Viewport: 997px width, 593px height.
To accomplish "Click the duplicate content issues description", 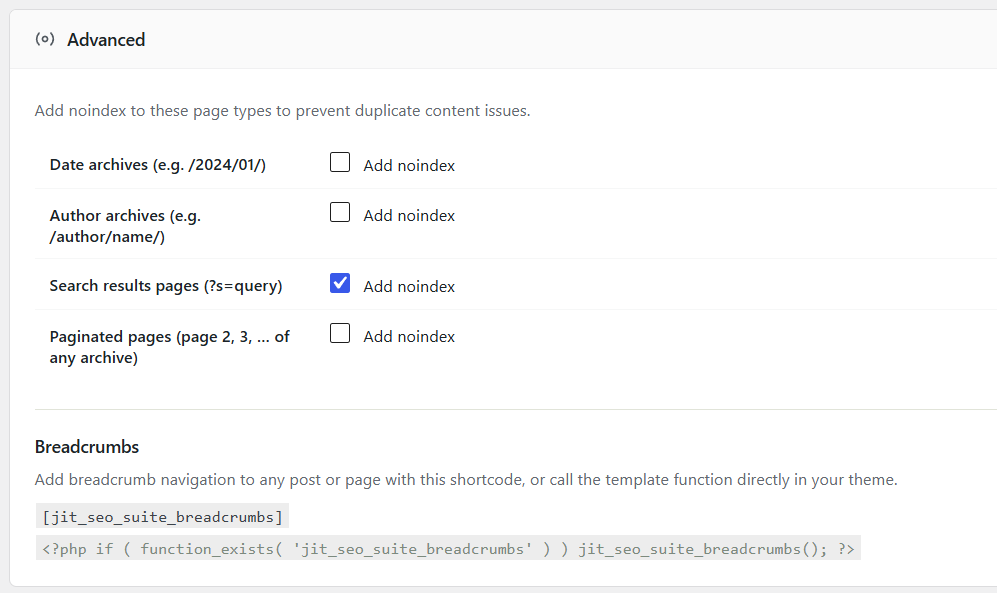I will pyautogui.click(x=282, y=111).
